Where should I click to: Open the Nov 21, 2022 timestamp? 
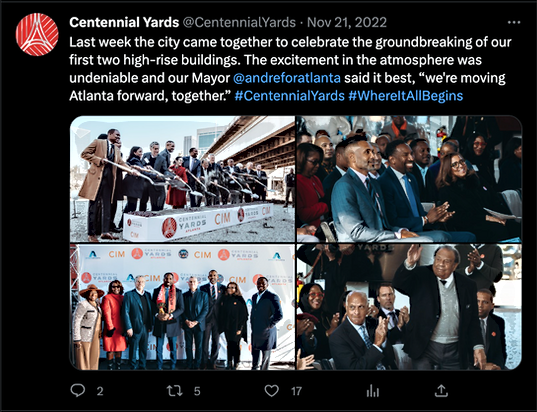pyautogui.click(x=347, y=23)
